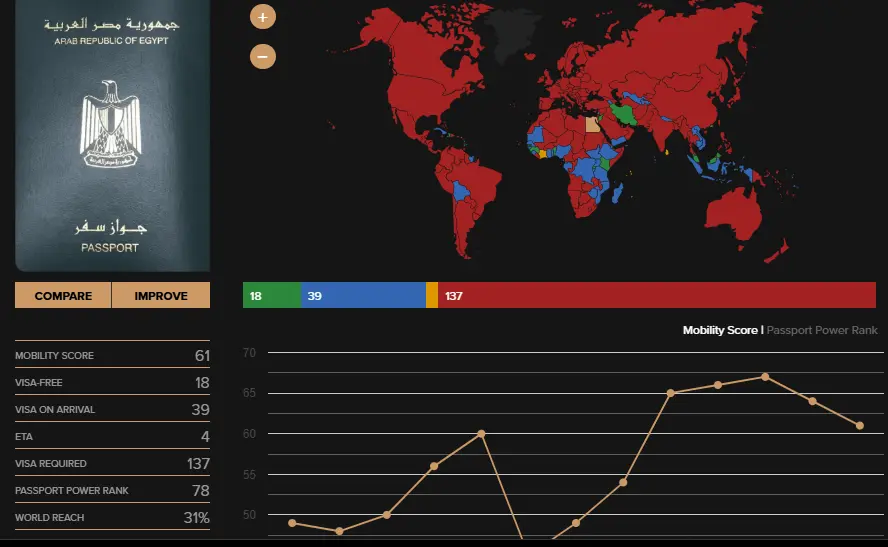Select the Visa-Free stats row
The width and height of the screenshot is (888, 547).
pos(112,383)
